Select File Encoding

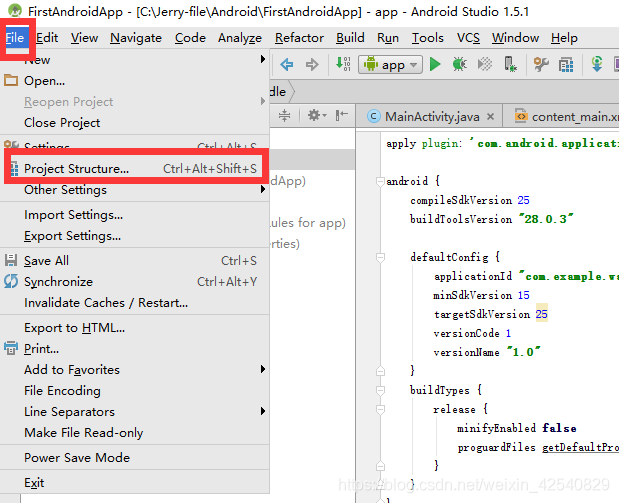(135, 390)
